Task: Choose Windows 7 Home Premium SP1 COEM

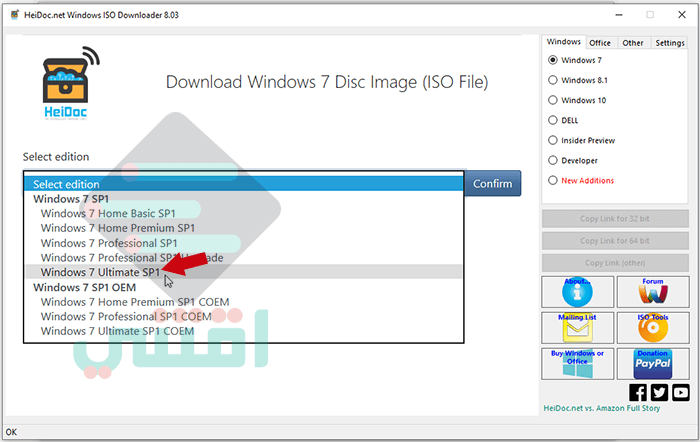Action: (244, 302)
